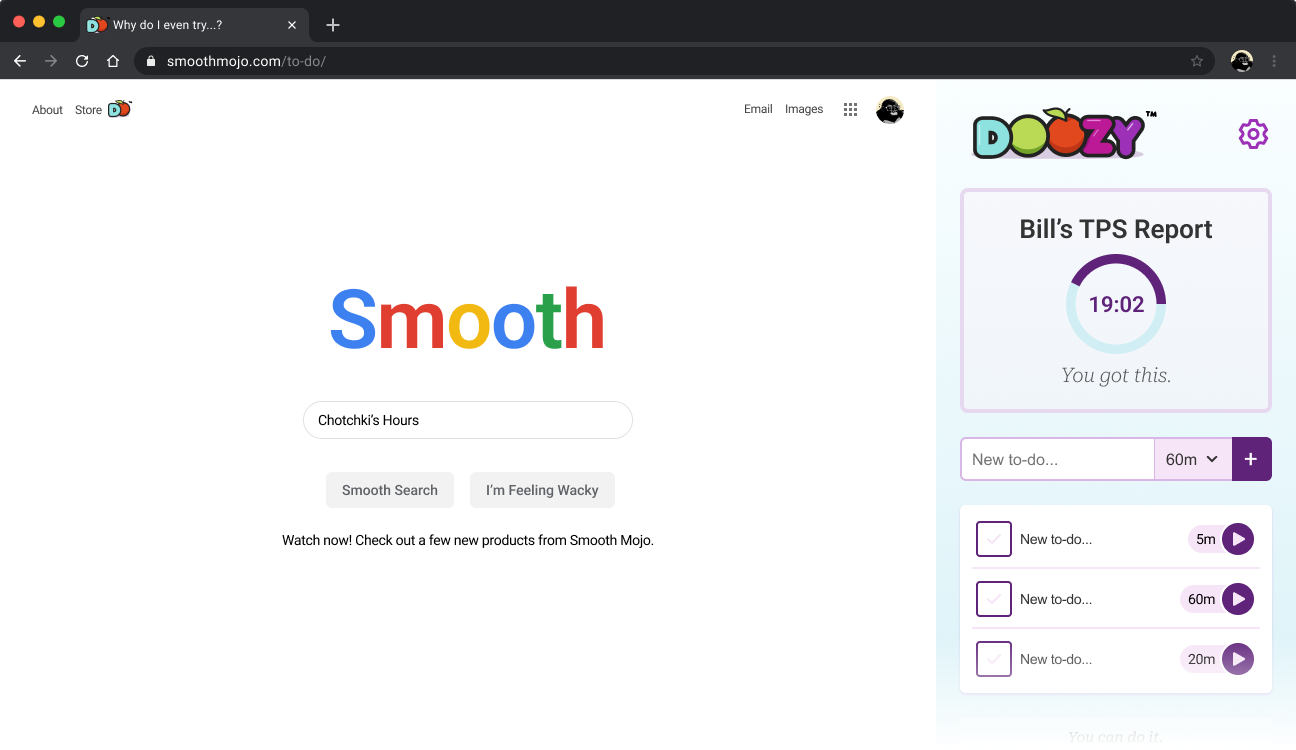This screenshot has width=1296, height=750.
Task: Open a new browser tab
Action: click(333, 25)
